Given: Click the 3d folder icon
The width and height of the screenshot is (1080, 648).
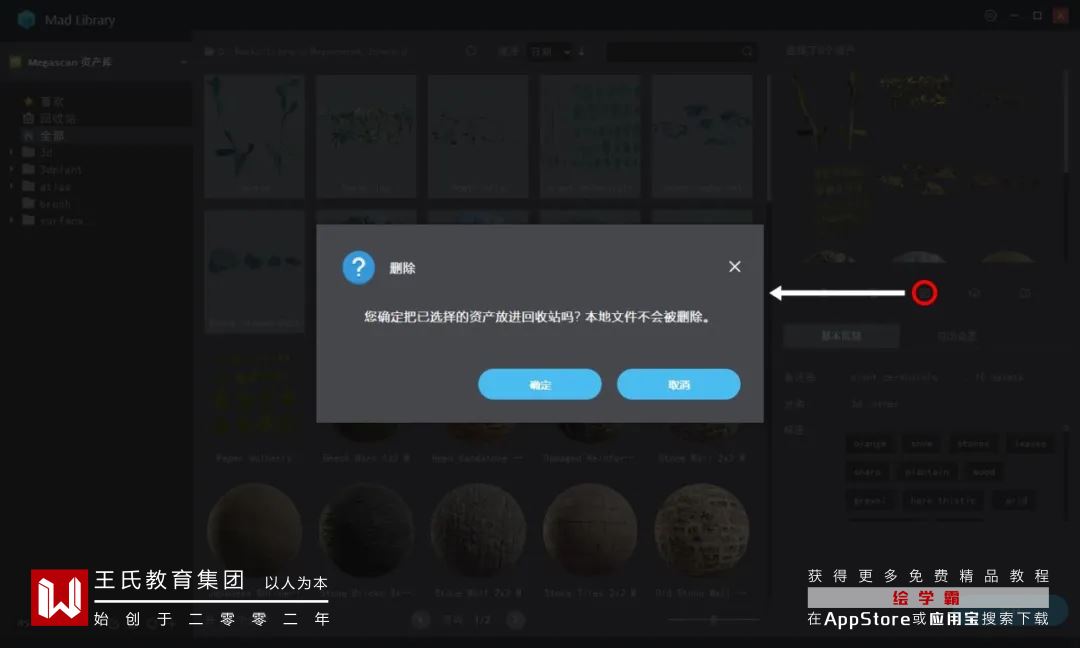Looking at the screenshot, I should [x=28, y=151].
